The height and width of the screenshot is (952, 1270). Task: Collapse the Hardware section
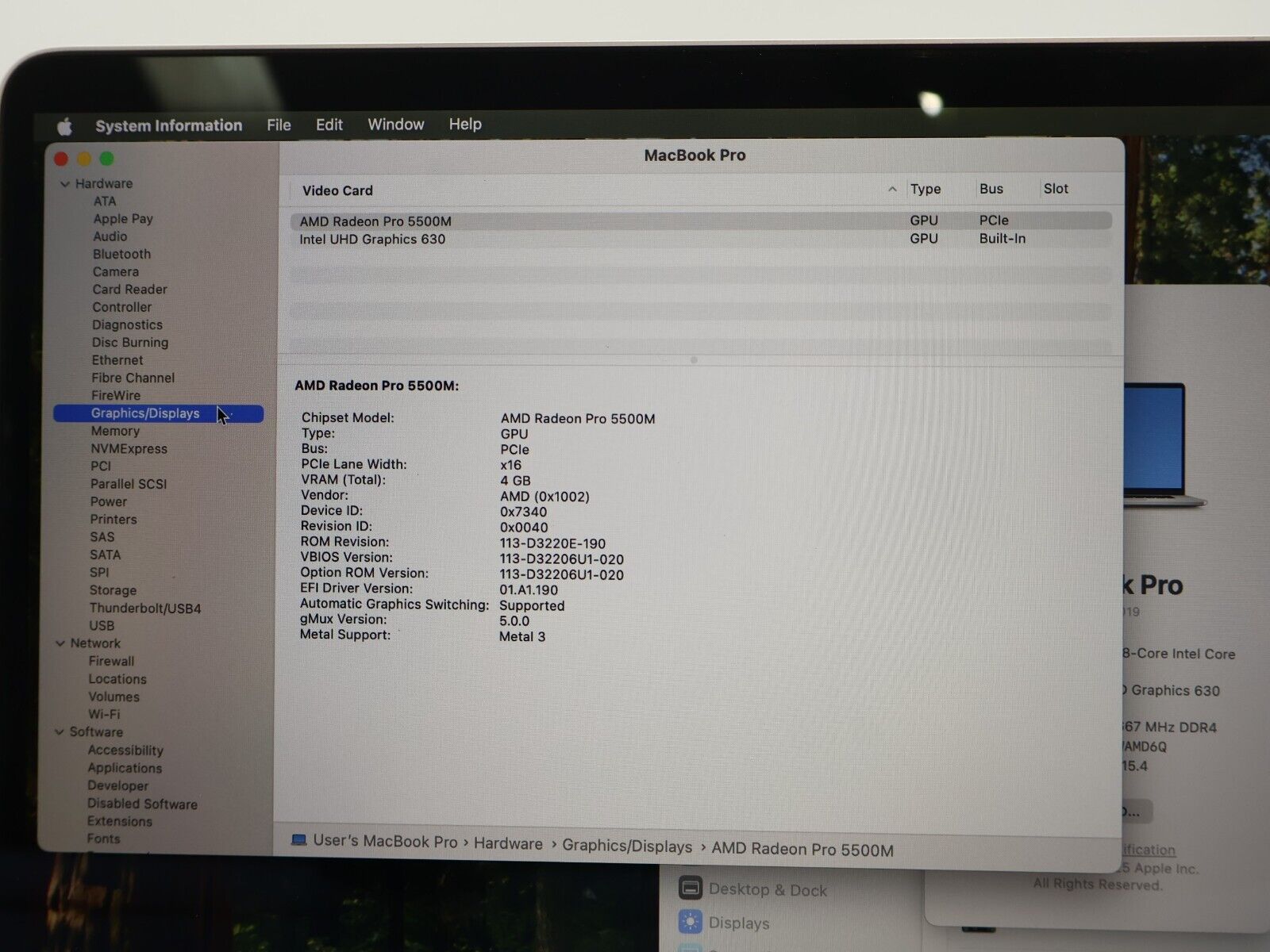click(64, 184)
